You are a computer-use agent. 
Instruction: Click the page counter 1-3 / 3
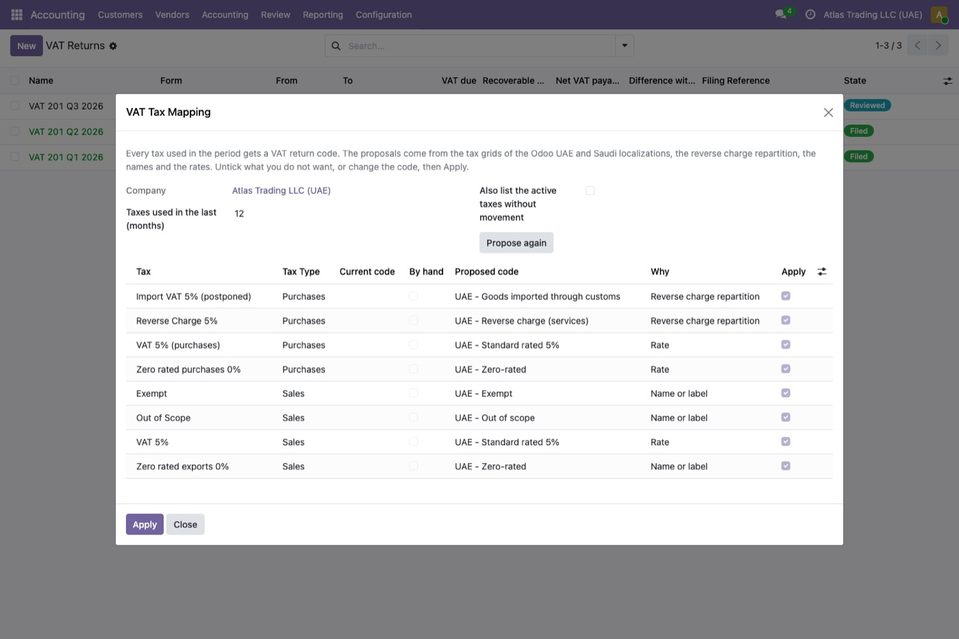pyautogui.click(x=888, y=46)
